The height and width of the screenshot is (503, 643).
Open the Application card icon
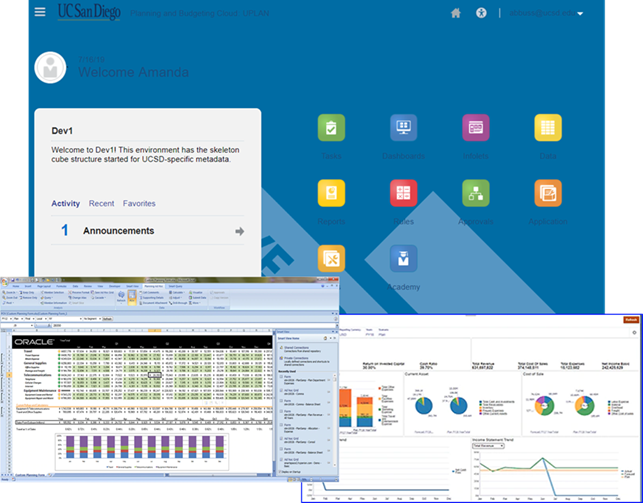[548, 193]
